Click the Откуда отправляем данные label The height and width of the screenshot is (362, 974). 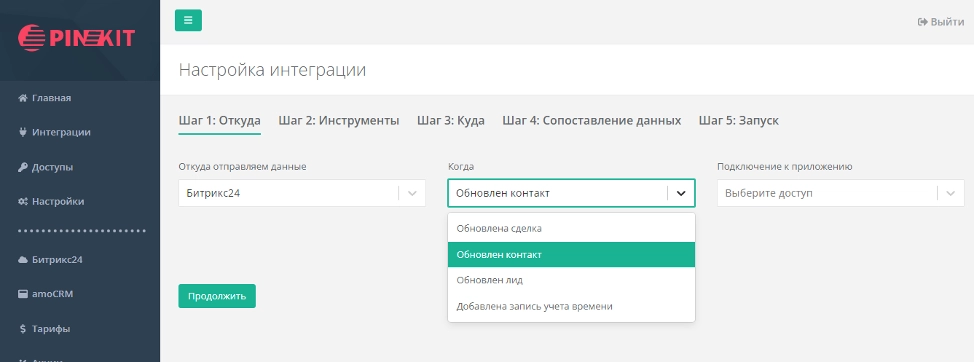pyautogui.click(x=242, y=166)
